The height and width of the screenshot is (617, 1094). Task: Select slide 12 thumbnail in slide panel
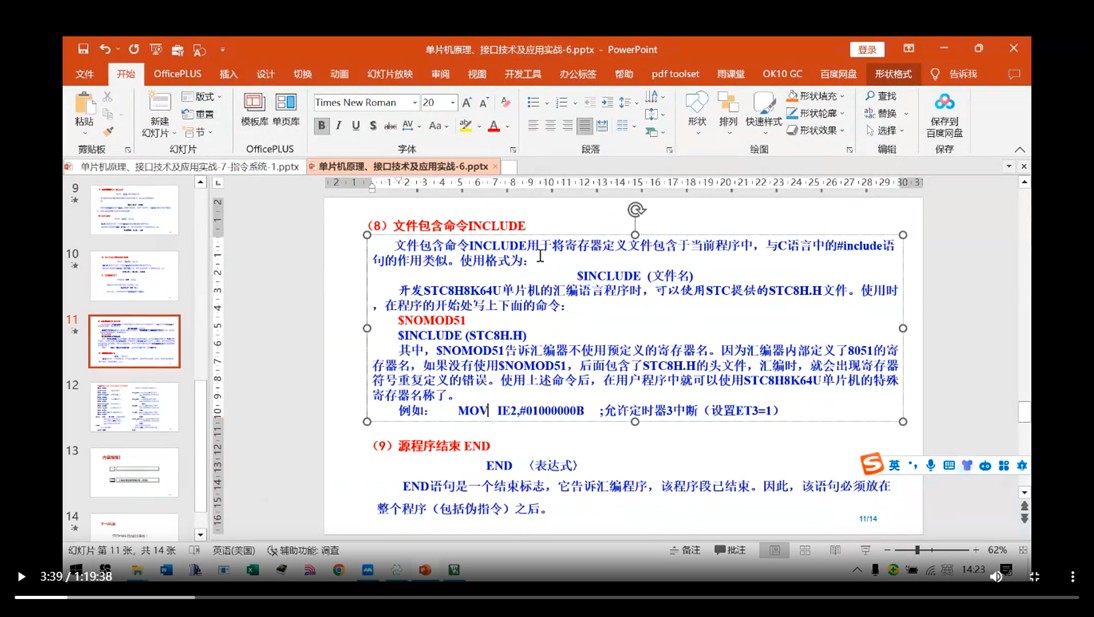(x=134, y=406)
